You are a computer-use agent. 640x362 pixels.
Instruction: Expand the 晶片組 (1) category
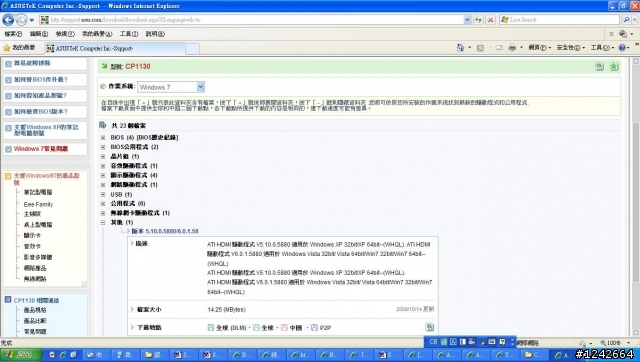103,157
